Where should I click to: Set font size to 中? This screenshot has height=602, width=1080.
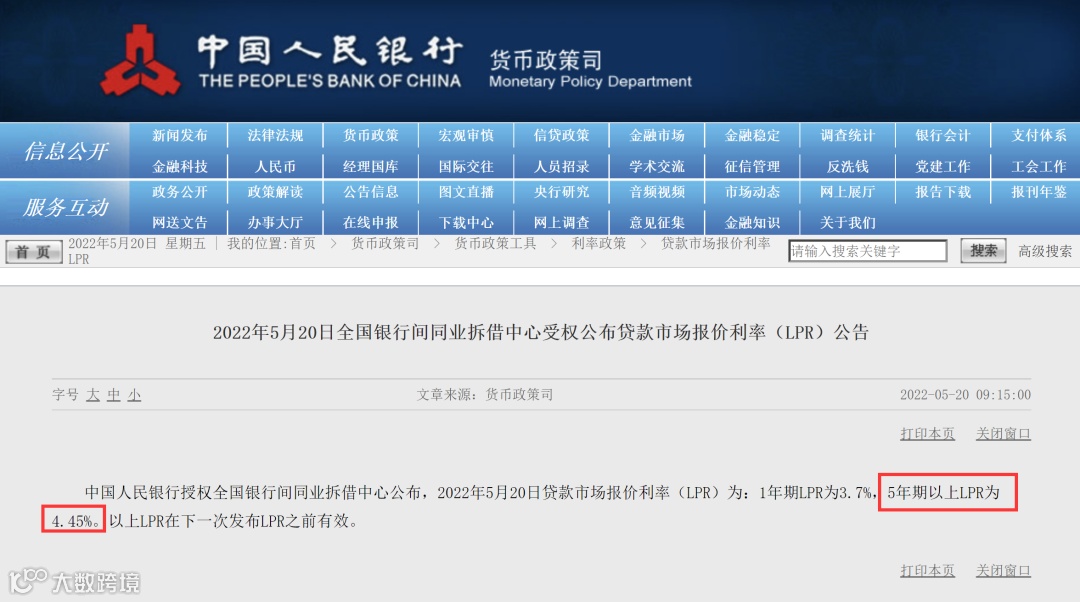[x=114, y=395]
